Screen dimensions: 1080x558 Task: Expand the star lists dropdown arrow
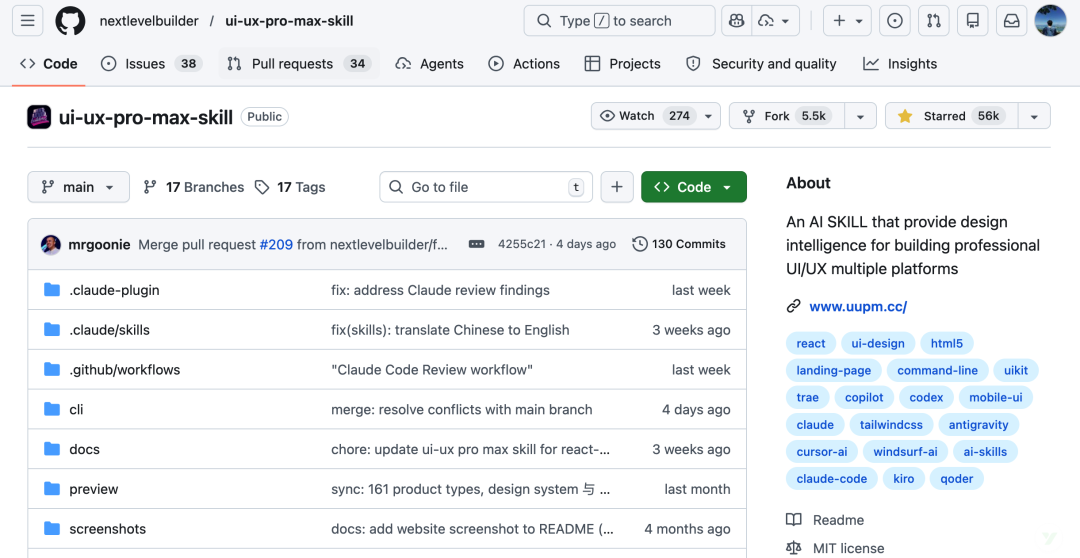point(1034,116)
